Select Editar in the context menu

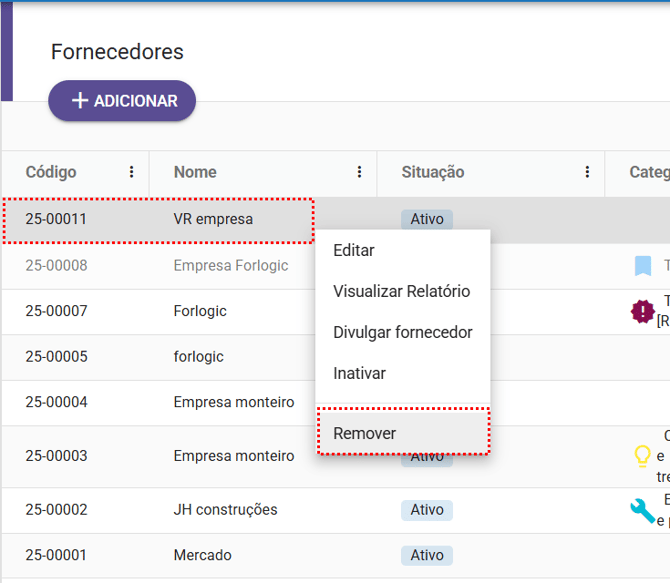click(354, 250)
